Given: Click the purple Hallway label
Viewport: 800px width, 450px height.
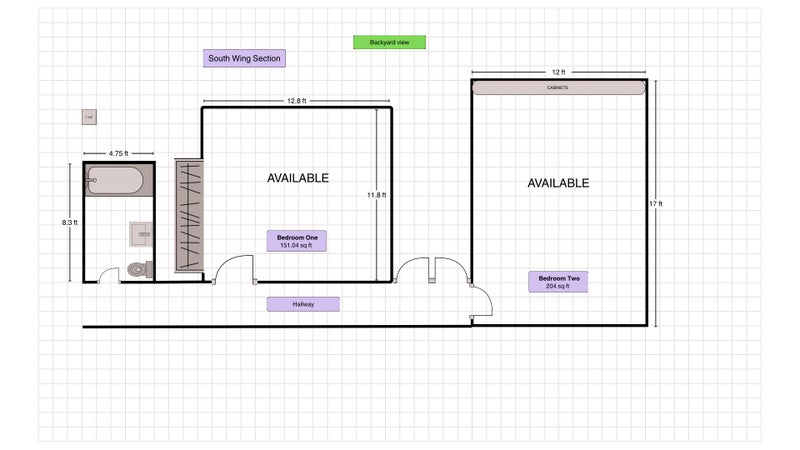Looking at the screenshot, I should (x=303, y=304).
